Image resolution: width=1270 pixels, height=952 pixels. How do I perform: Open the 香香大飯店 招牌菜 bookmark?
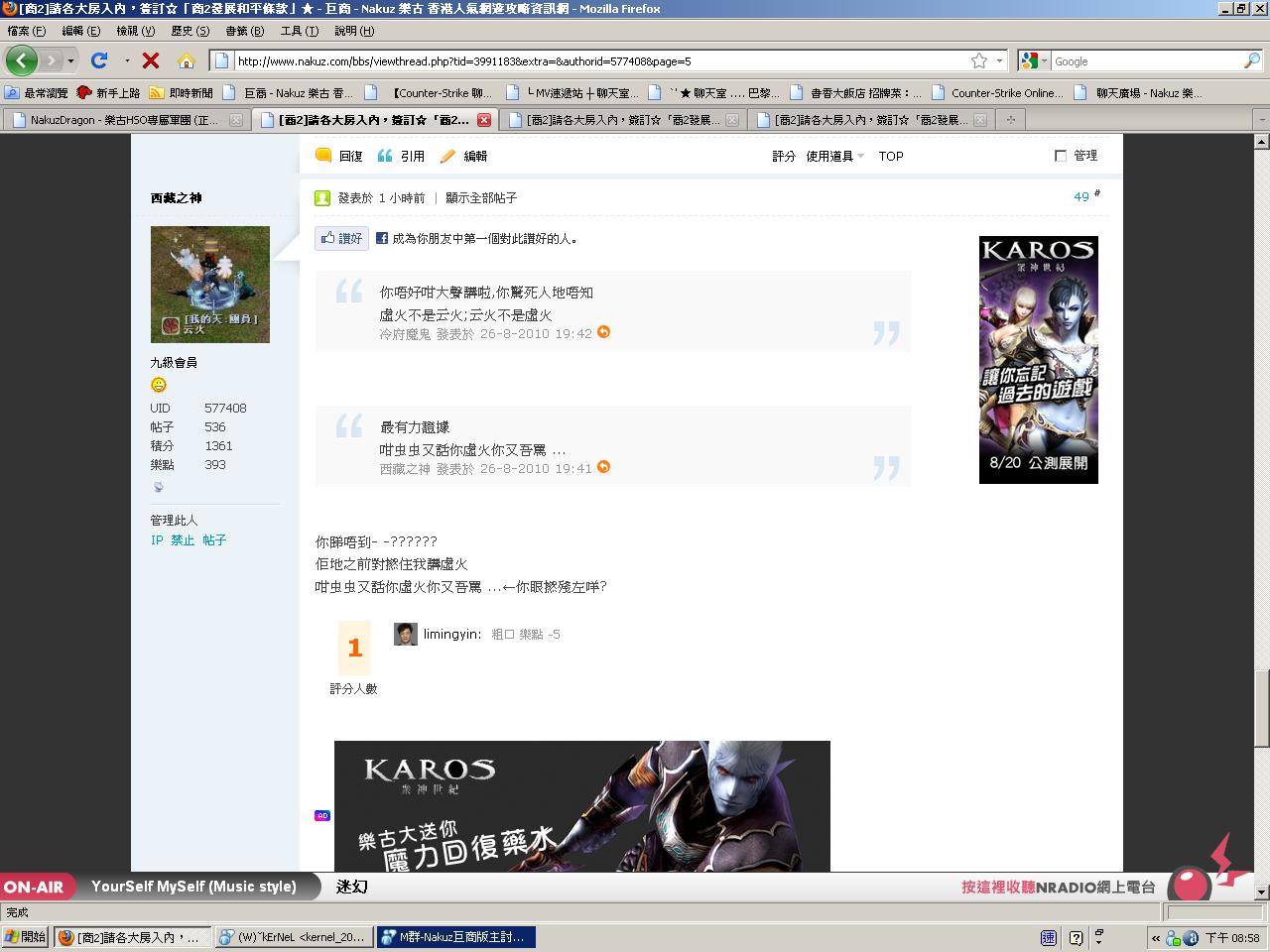[x=857, y=93]
